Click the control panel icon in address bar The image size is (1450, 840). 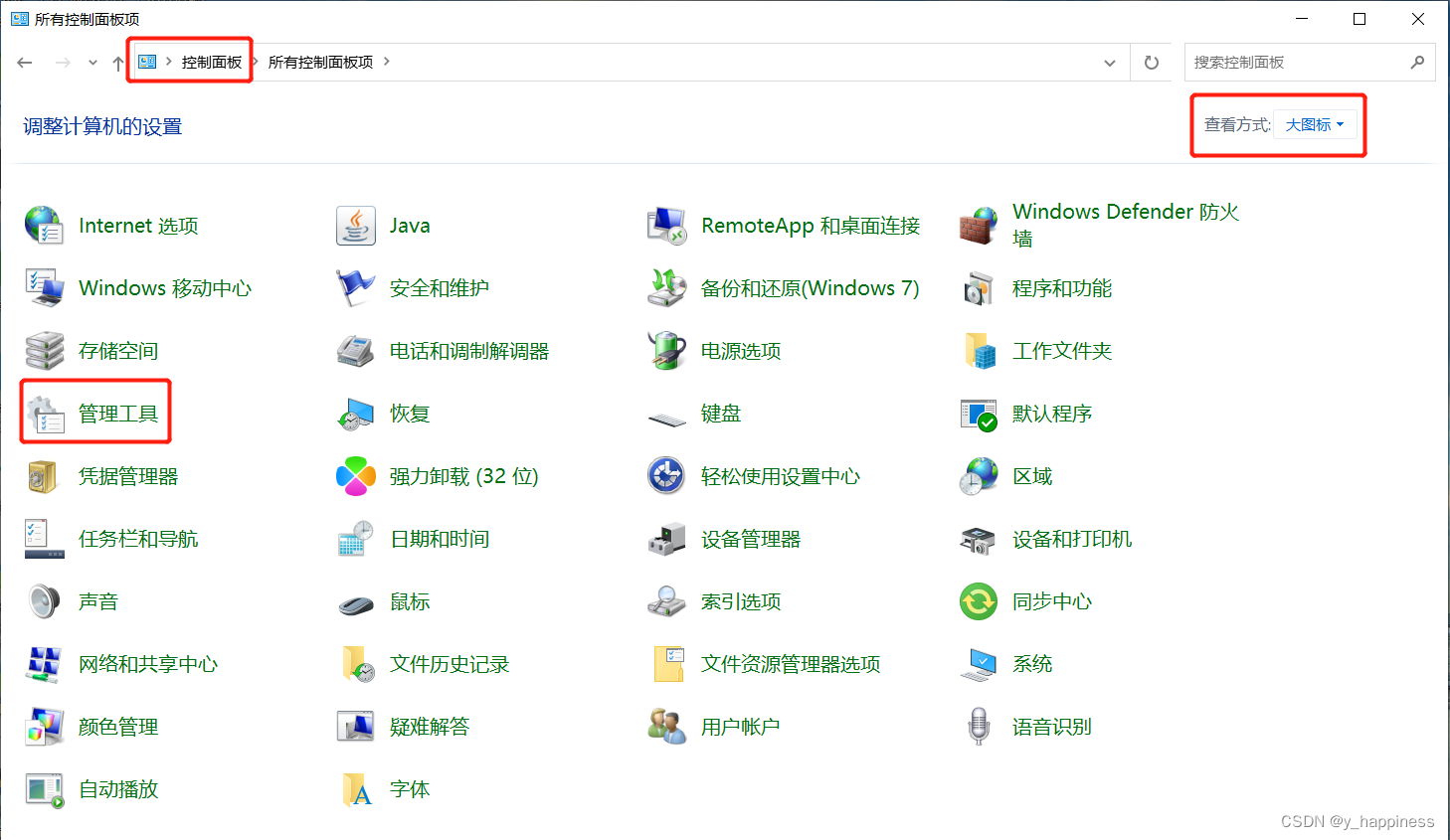[147, 62]
